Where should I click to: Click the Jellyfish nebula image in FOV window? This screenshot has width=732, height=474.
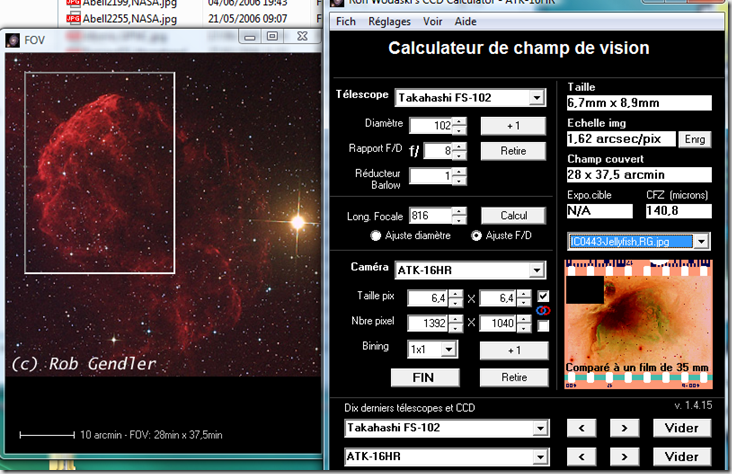tap(163, 215)
